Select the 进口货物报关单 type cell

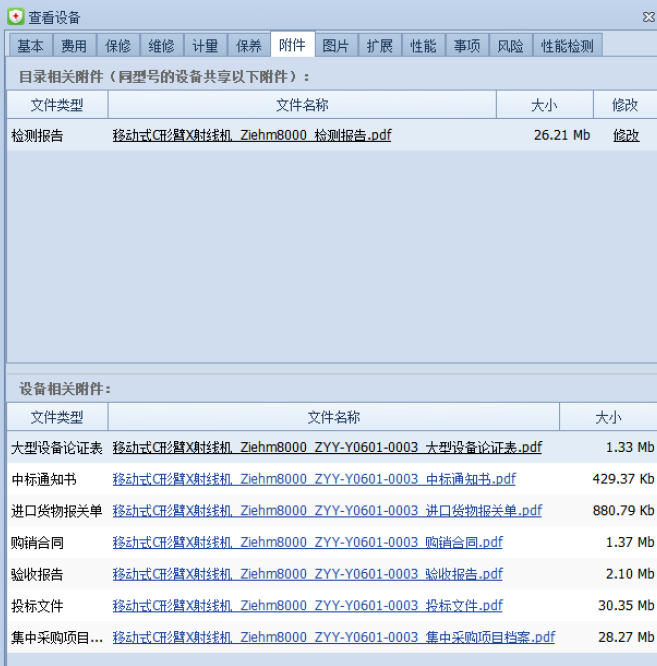coord(57,511)
